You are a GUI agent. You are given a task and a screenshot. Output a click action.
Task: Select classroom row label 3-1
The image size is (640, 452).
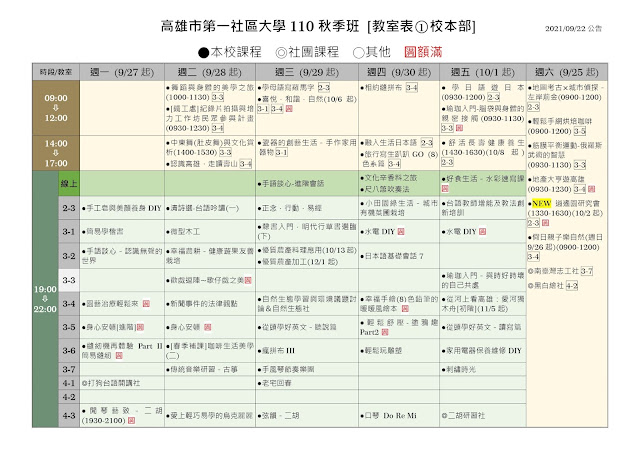click(69, 232)
